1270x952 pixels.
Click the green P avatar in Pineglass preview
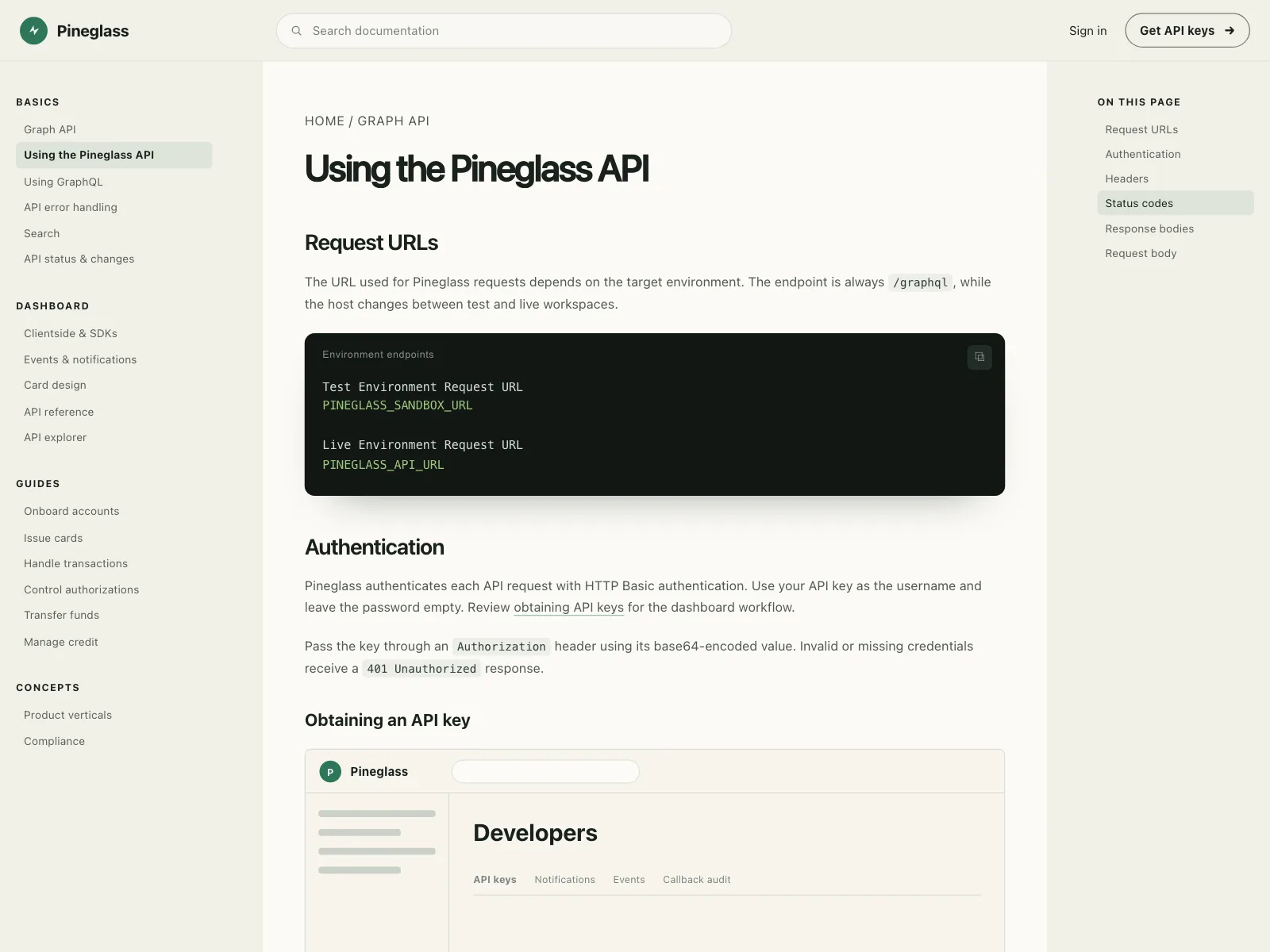(330, 772)
